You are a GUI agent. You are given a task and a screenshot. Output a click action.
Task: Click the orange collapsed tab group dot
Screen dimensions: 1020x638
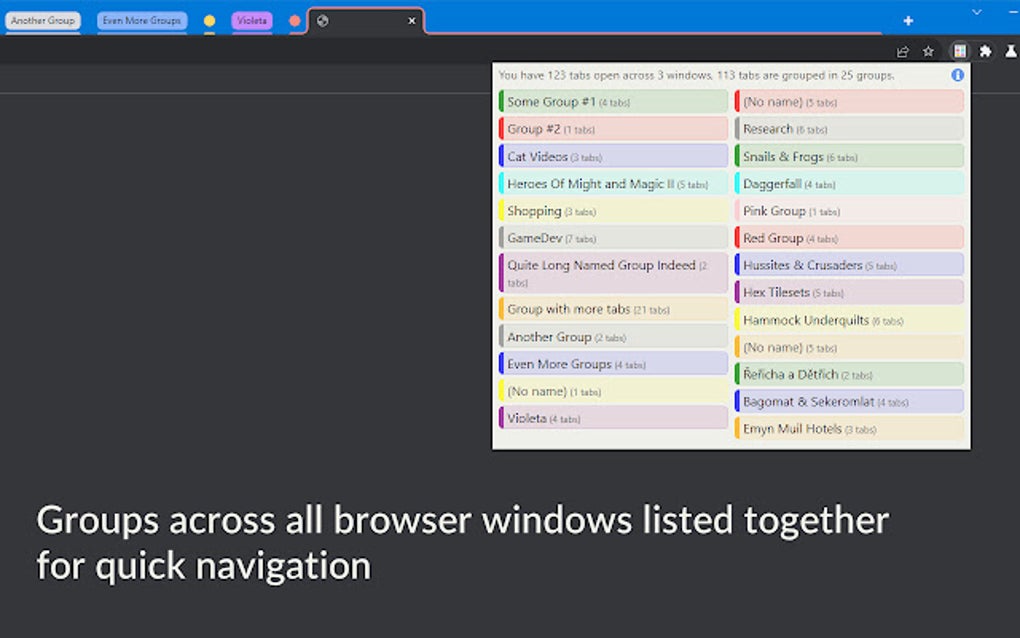pyautogui.click(x=293, y=20)
